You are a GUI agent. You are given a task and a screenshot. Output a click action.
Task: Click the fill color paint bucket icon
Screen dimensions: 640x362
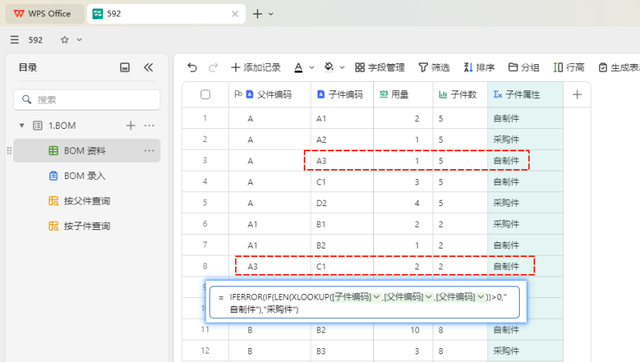329,67
